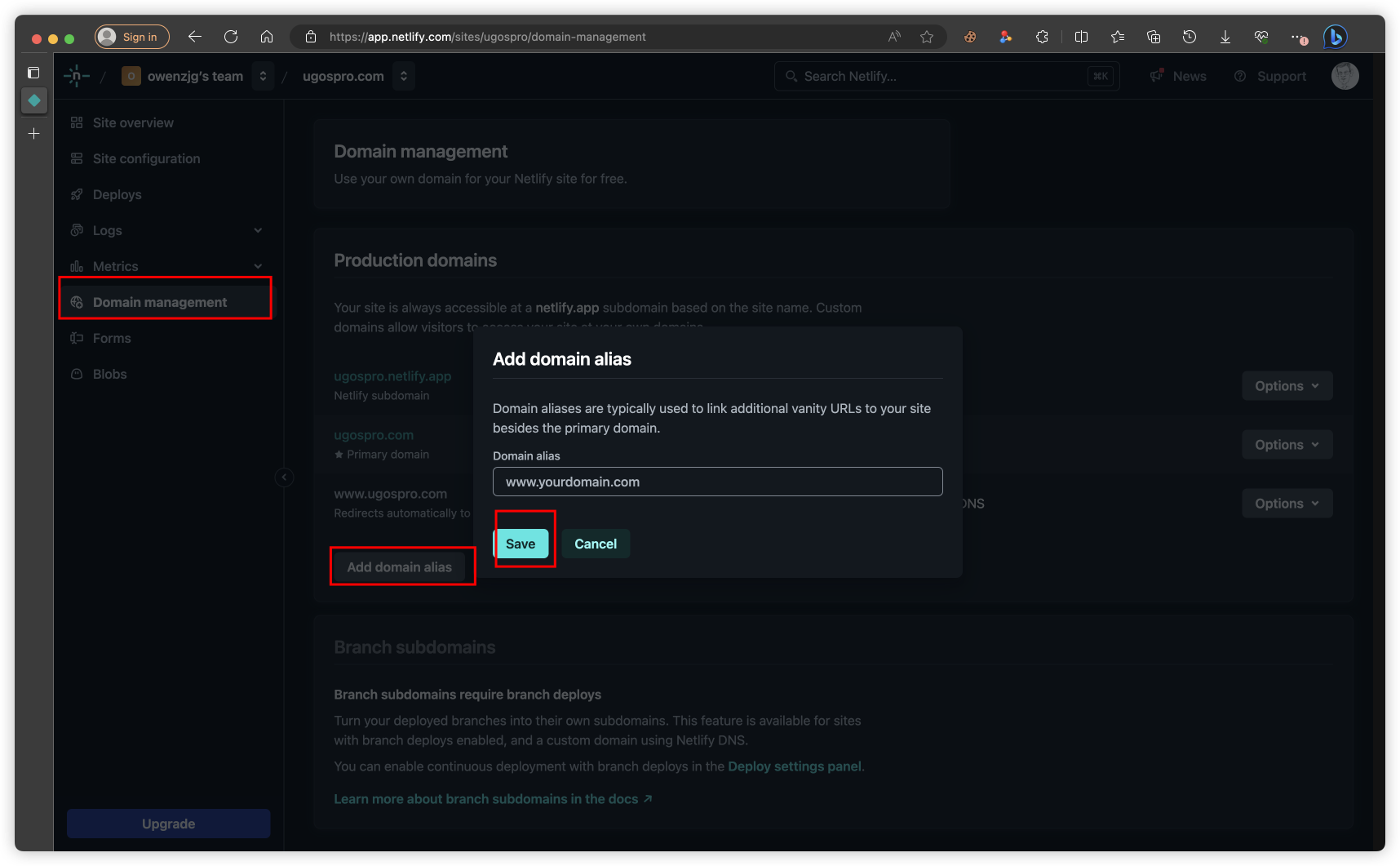Go to the browser home icon
Image resolution: width=1400 pixels, height=866 pixels.
(267, 37)
